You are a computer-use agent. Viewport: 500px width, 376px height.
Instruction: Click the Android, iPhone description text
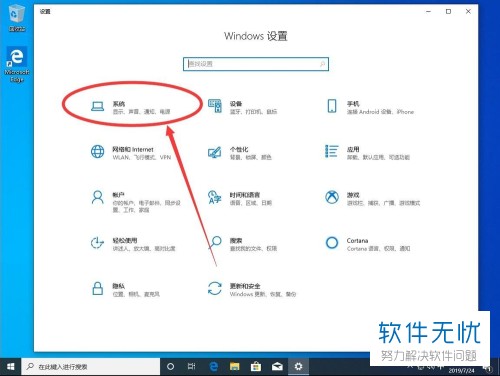(380, 112)
